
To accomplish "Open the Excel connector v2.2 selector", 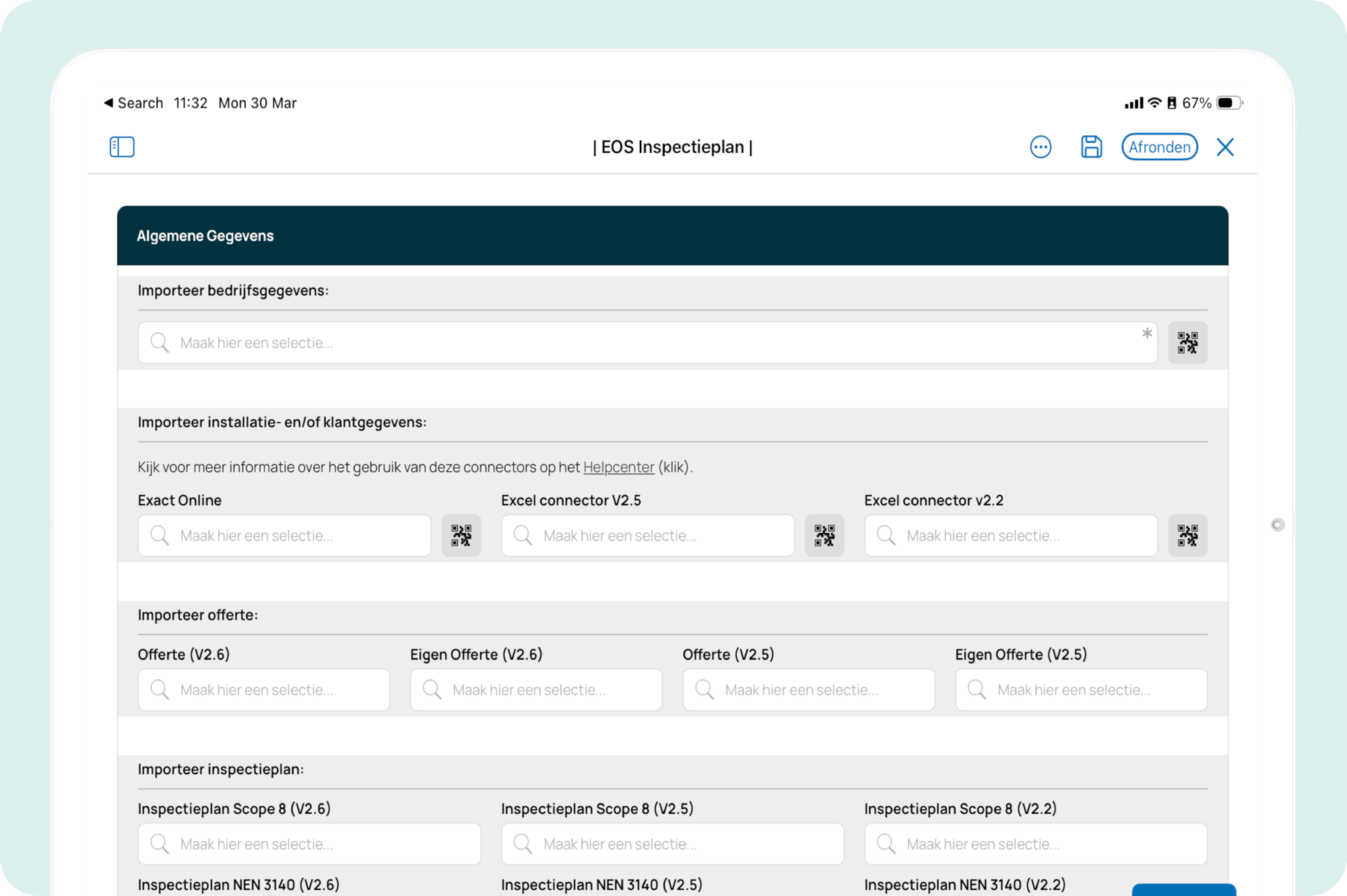I will coord(1010,536).
